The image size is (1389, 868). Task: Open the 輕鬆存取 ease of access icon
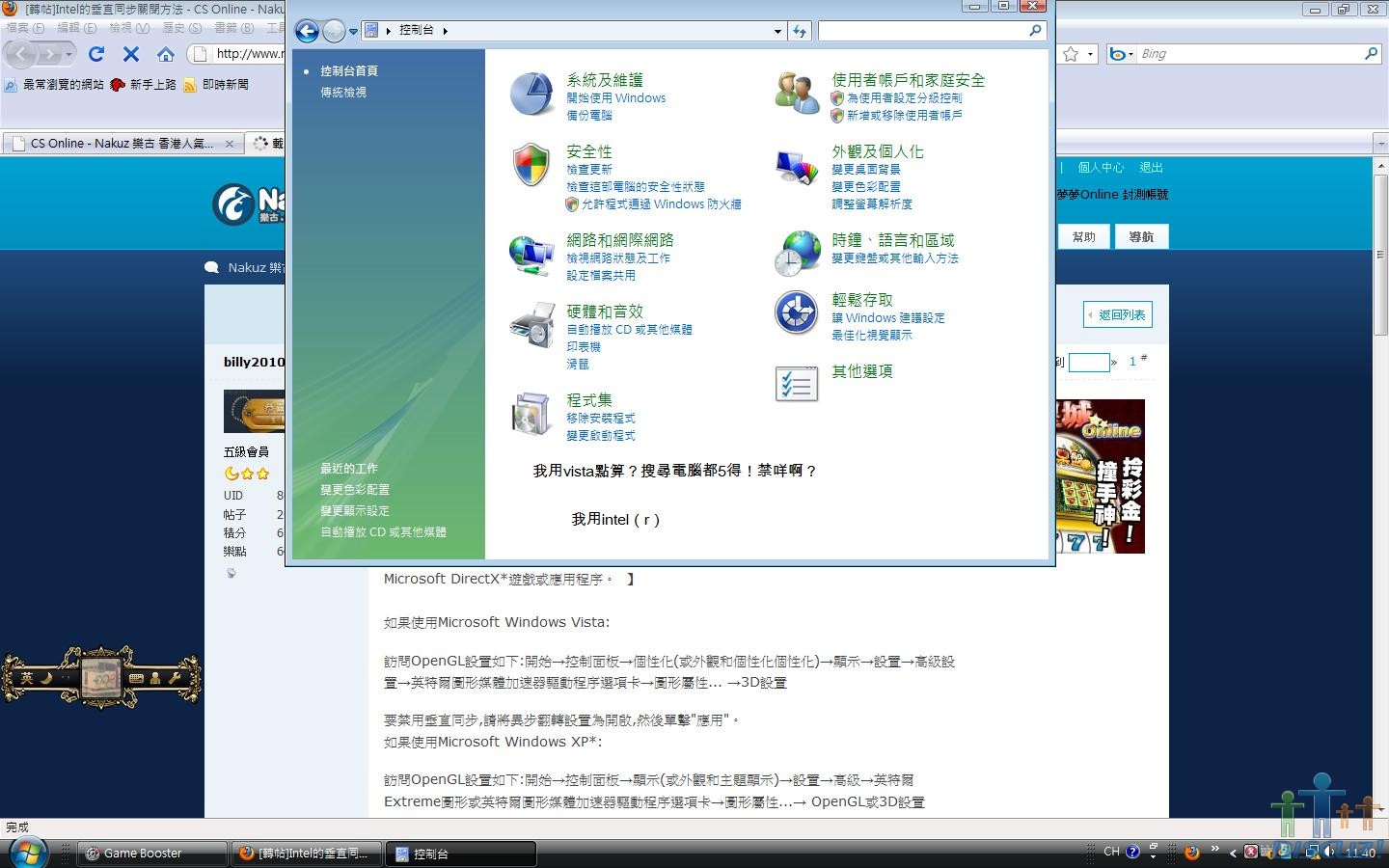(x=797, y=313)
